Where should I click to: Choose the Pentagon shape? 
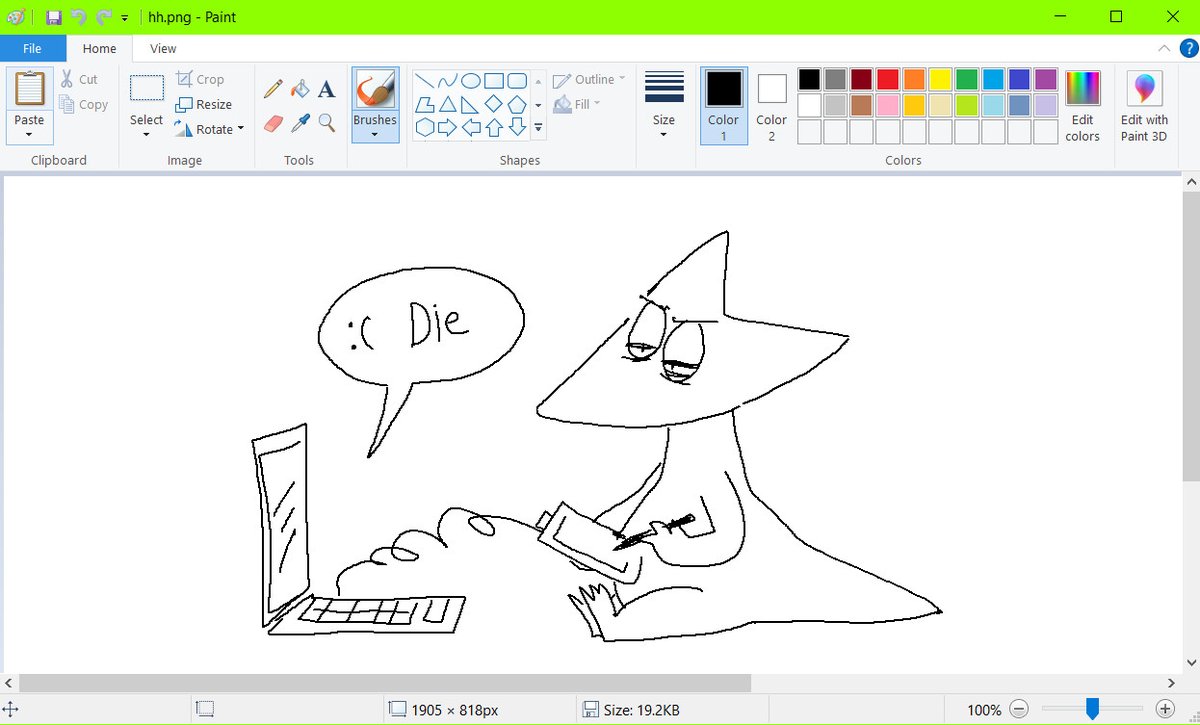517,104
